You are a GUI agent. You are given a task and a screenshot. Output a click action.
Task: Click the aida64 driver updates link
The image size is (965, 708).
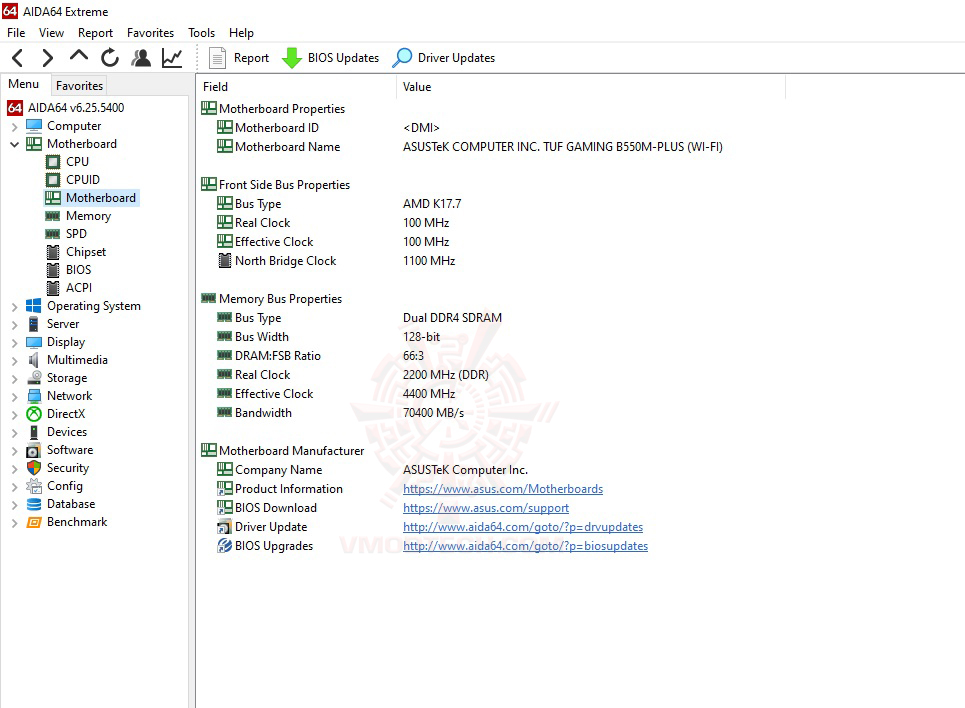522,526
